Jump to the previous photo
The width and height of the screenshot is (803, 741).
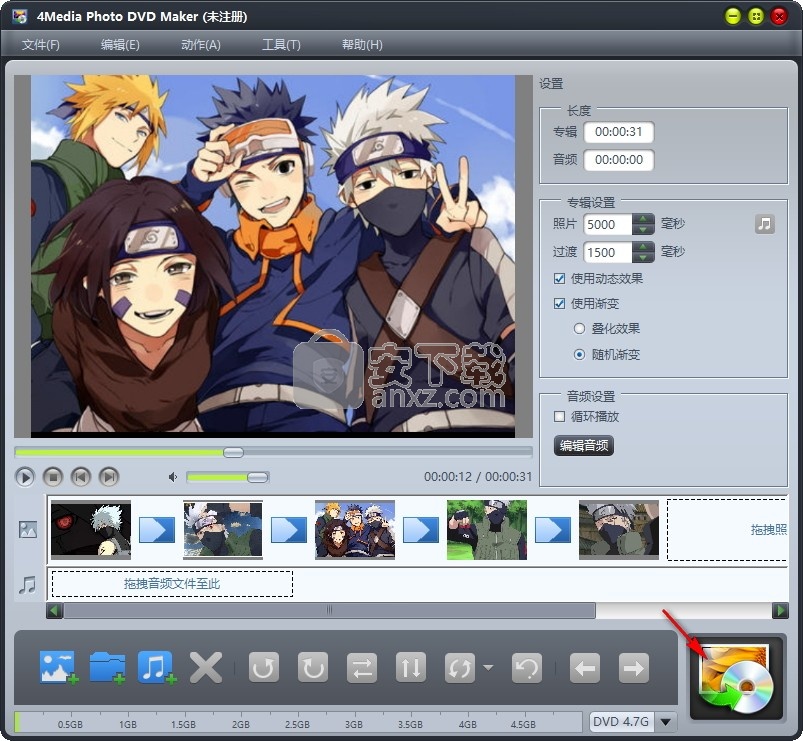[80, 477]
